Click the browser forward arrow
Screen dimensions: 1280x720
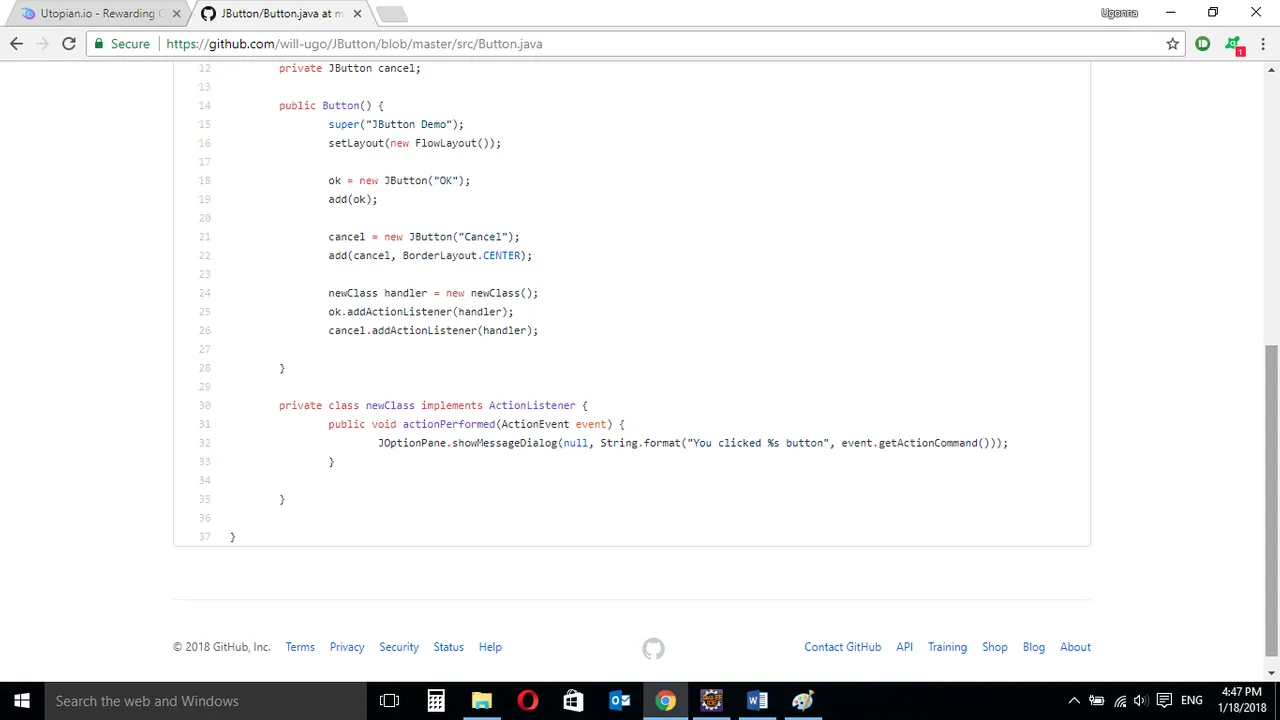(42, 44)
